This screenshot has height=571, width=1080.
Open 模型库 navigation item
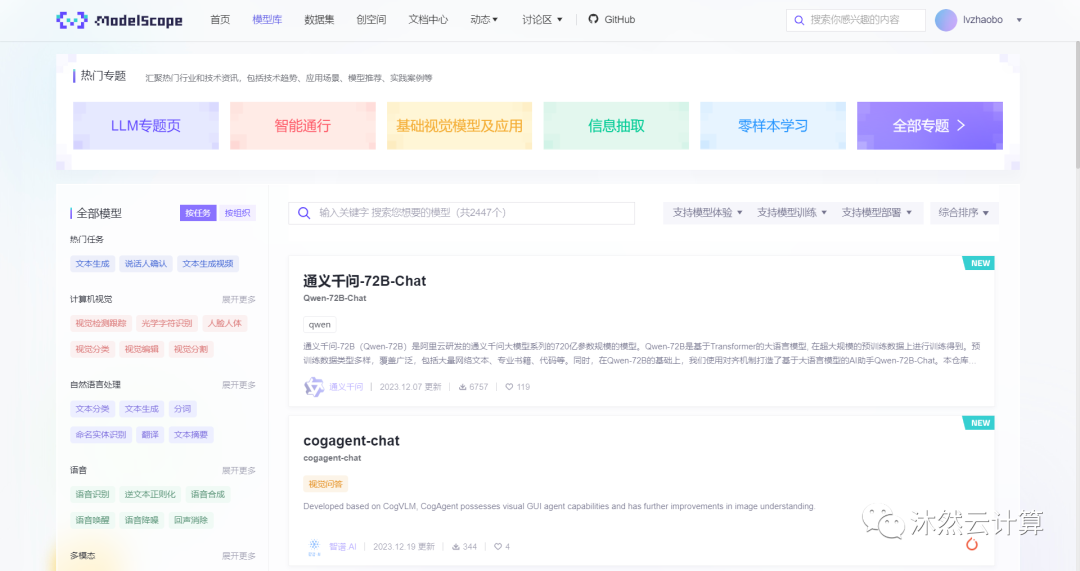[267, 20]
